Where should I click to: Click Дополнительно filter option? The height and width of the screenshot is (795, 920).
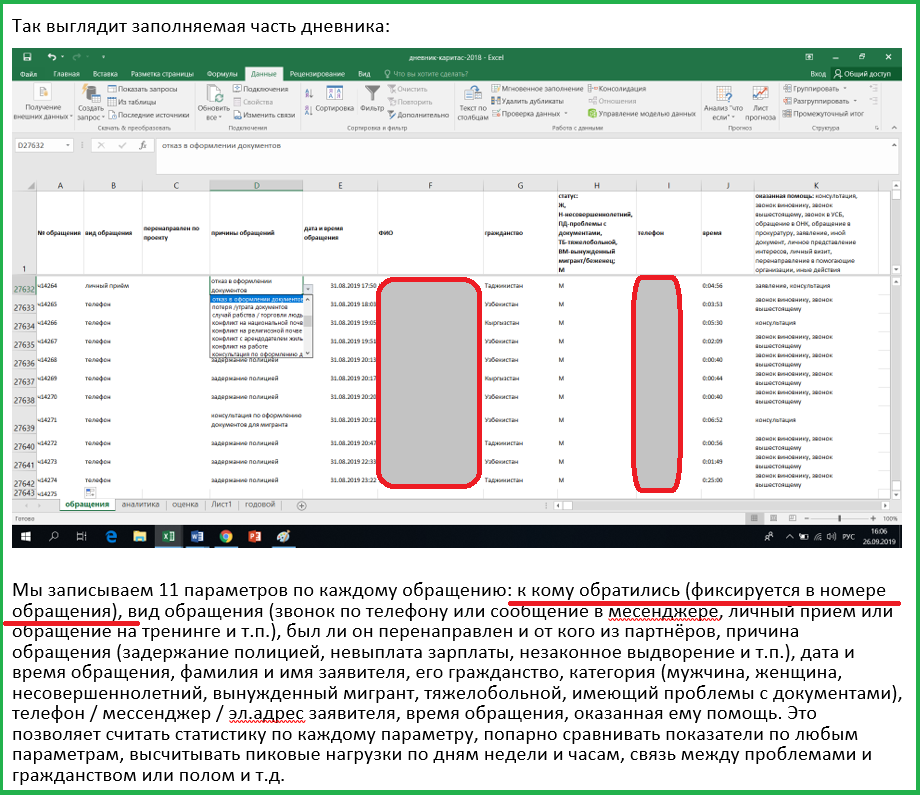point(418,115)
